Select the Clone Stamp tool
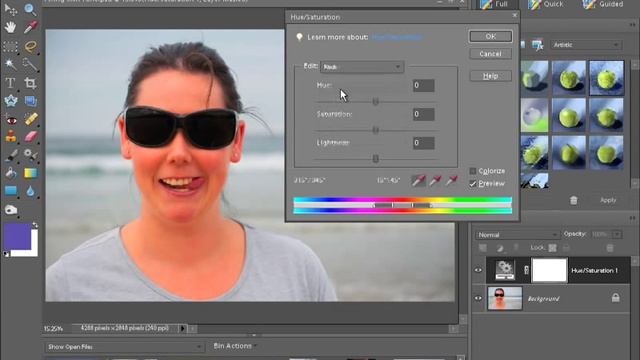 (x=10, y=137)
